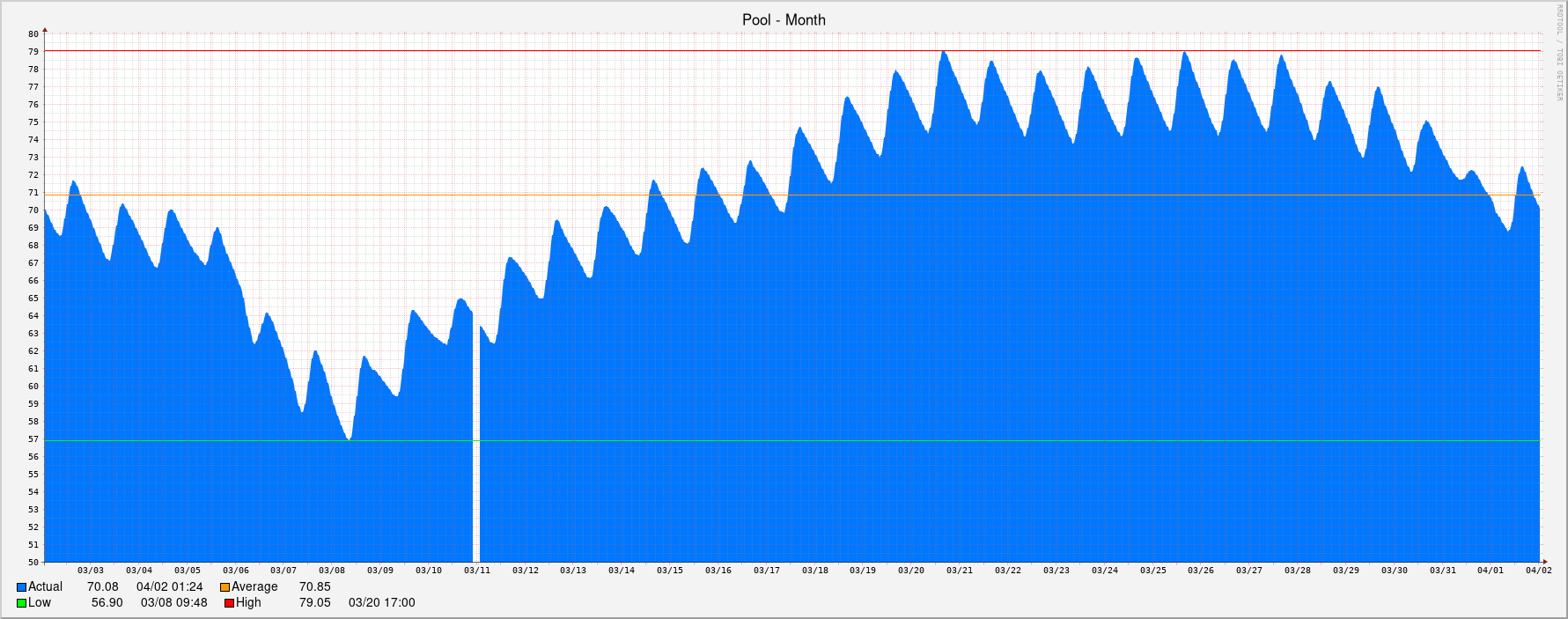
Task: Click the High value 79.05 in legend
Action: point(314,602)
